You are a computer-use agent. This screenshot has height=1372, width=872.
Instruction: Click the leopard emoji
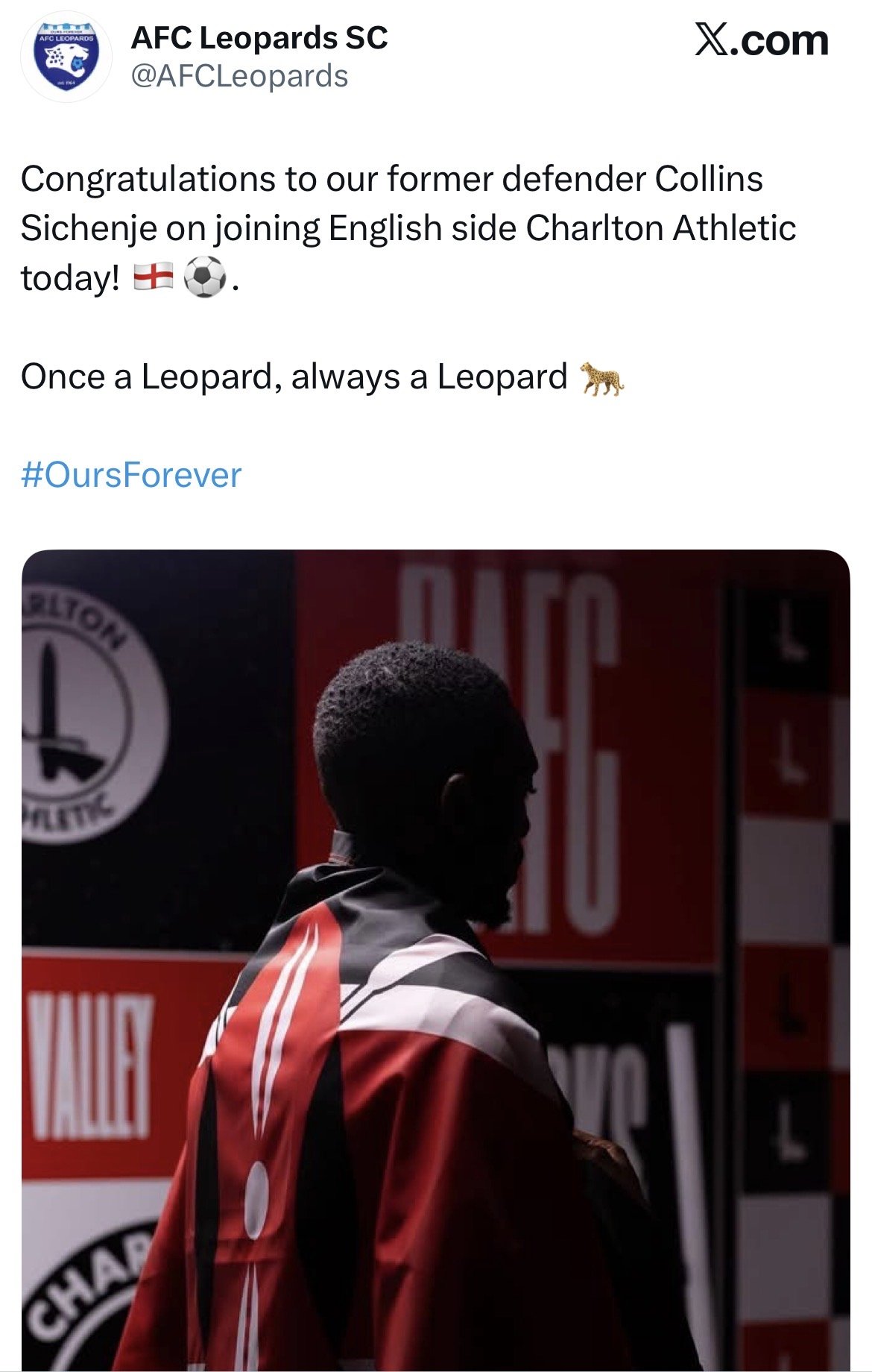pos(603,378)
